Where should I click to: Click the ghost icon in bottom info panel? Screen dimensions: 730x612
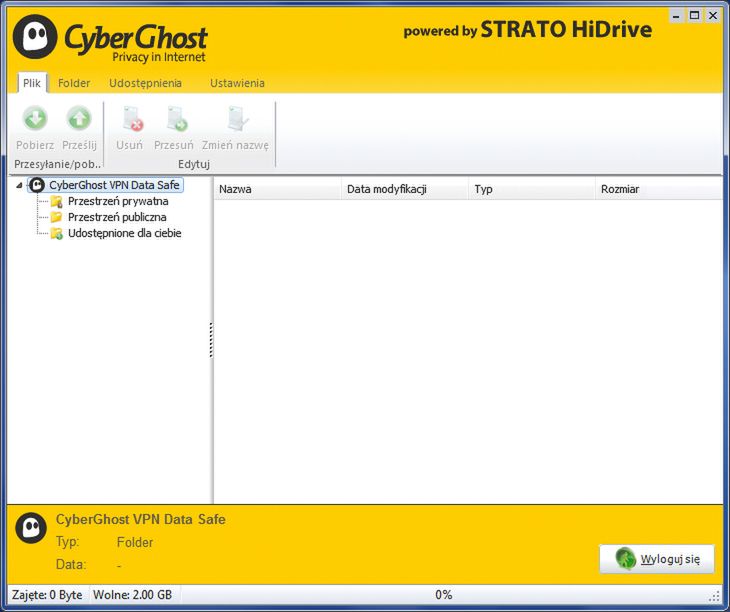click(31, 528)
